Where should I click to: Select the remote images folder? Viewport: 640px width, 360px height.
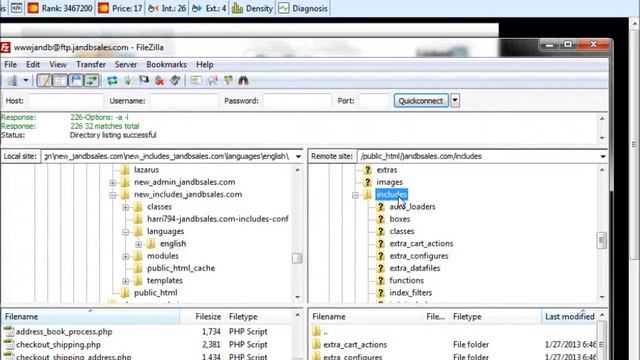[x=389, y=182]
